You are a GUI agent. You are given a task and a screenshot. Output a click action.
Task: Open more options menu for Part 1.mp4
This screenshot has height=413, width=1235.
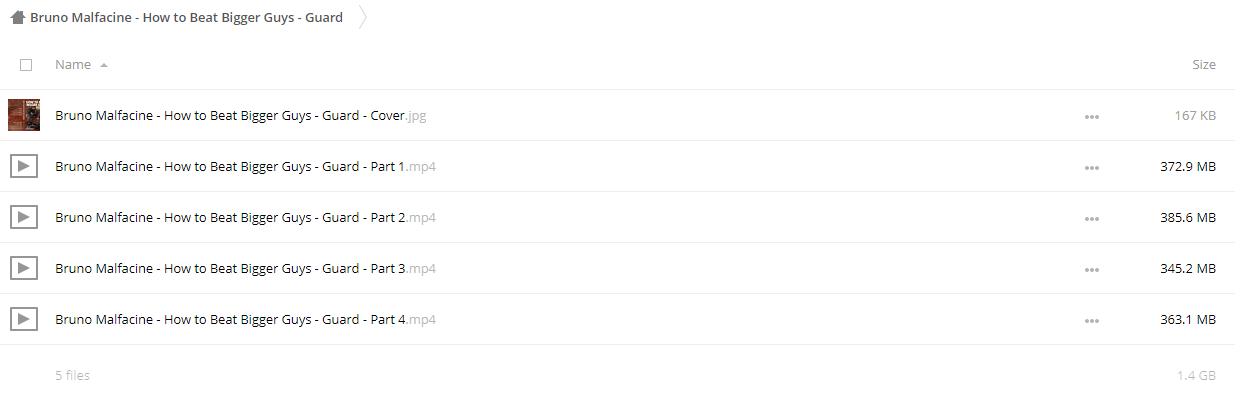point(1091,167)
